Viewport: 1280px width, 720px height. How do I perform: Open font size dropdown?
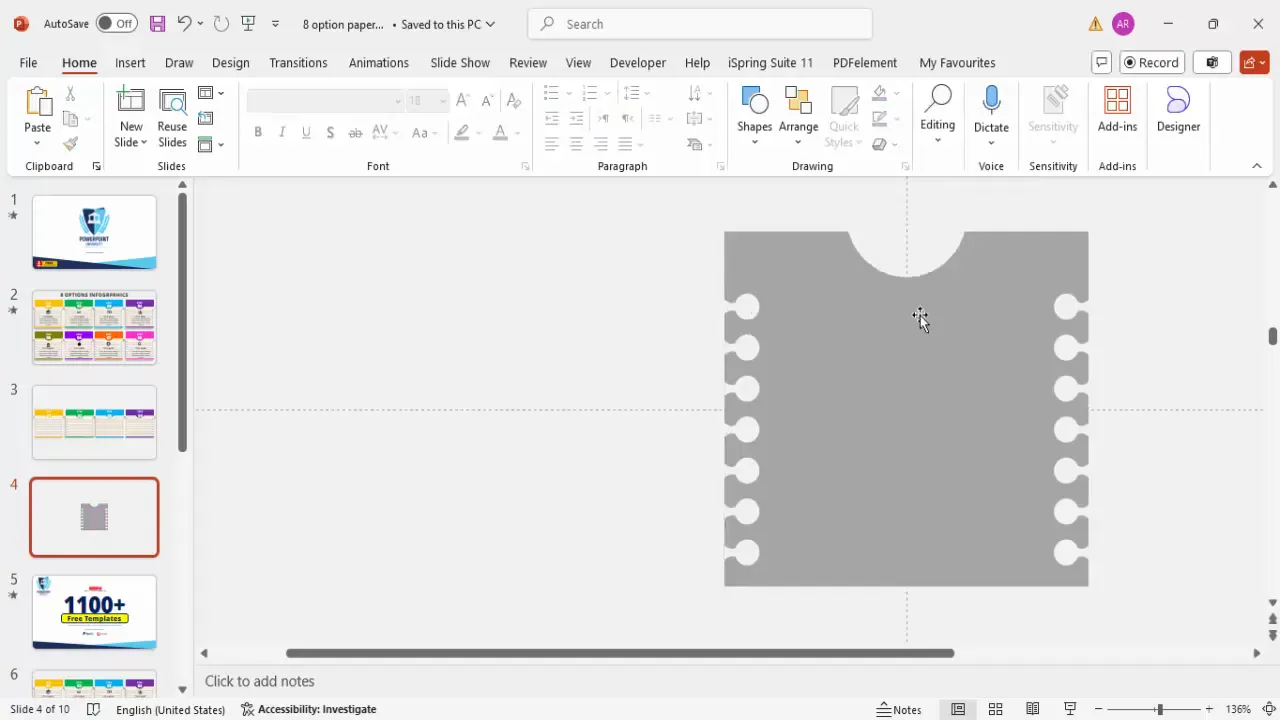442,100
